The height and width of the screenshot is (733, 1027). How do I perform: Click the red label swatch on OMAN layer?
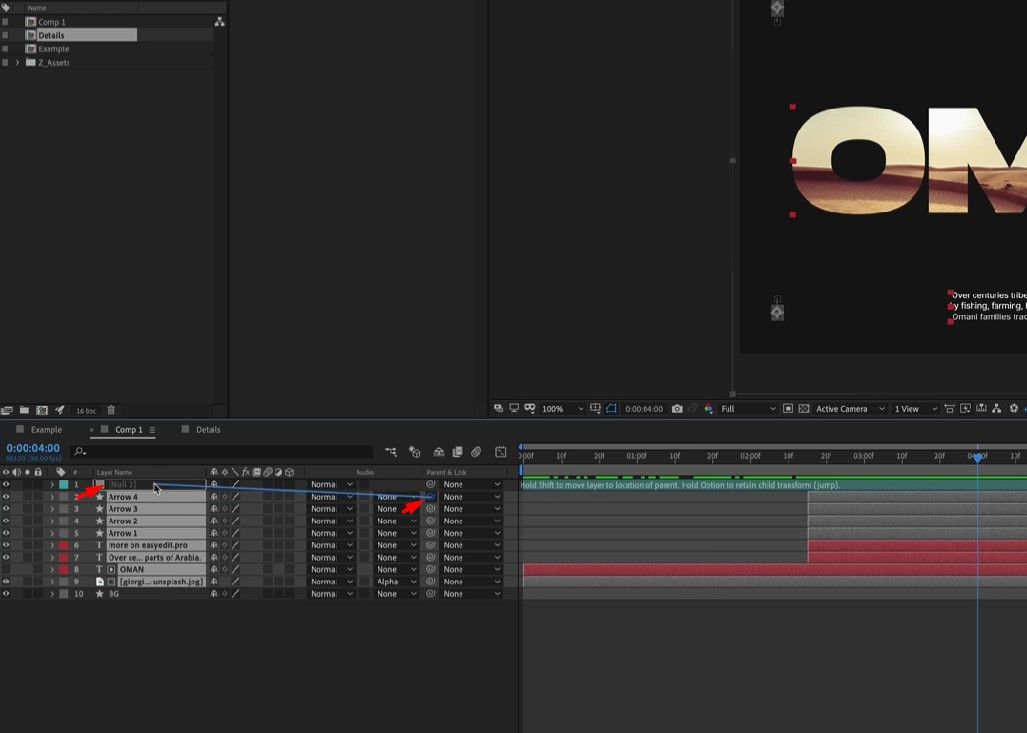(x=63, y=569)
